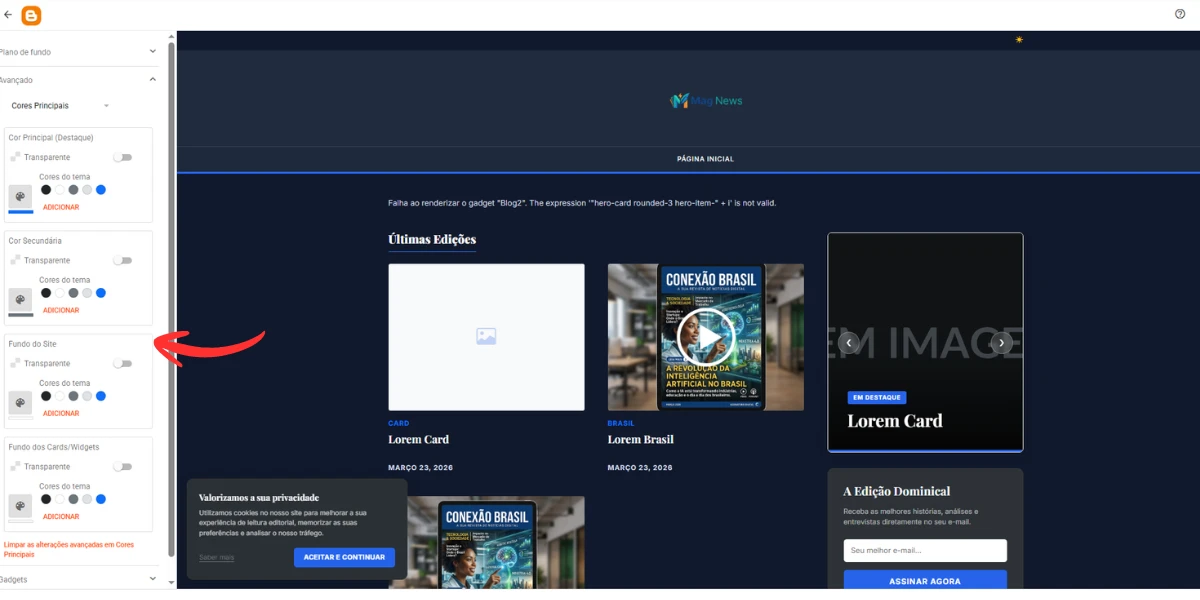1200x600 pixels.
Task: Click Limpar as alterações avançadas link
Action: pyautogui.click(x=69, y=549)
